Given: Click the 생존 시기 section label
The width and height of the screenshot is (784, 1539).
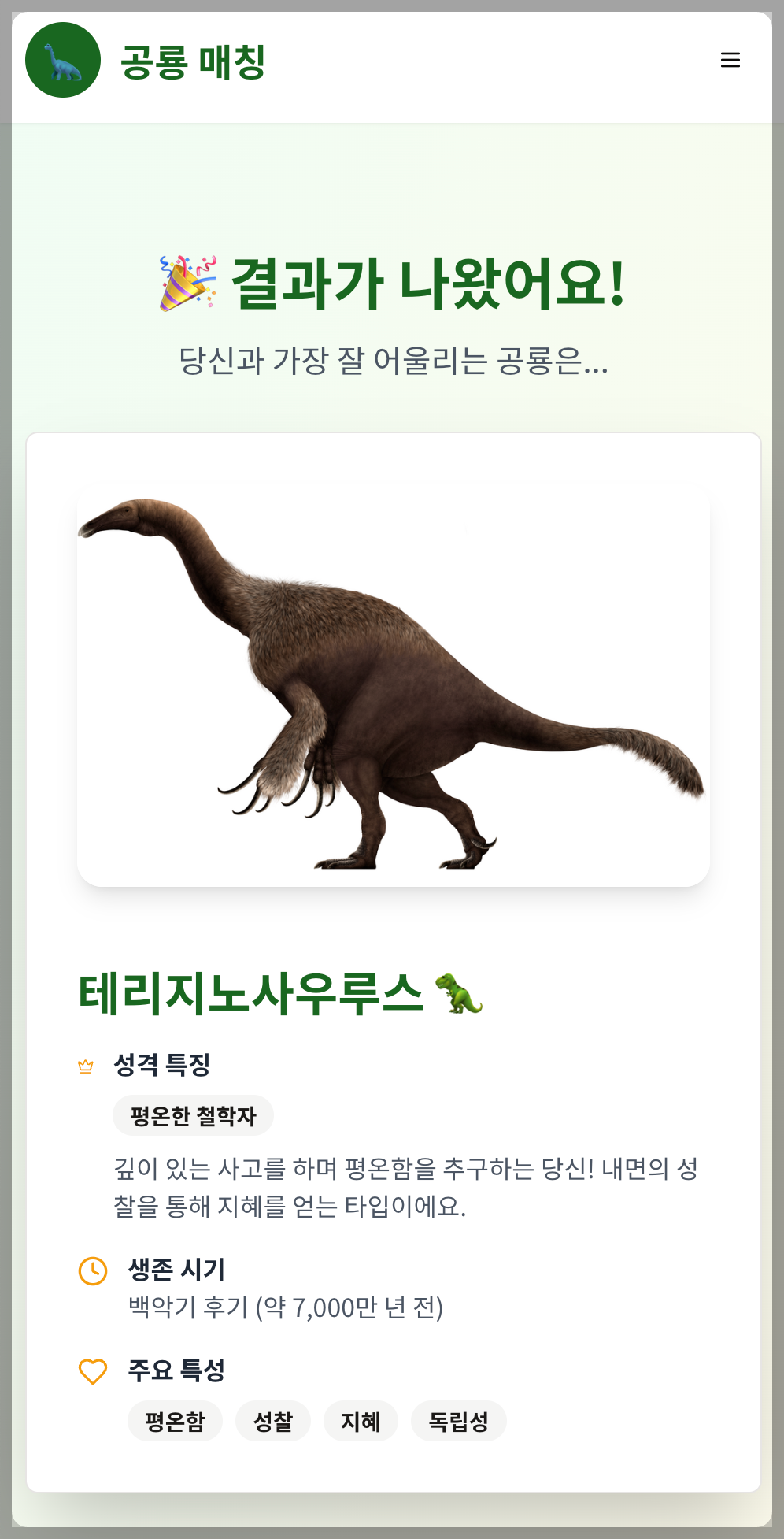Looking at the screenshot, I should tap(177, 1269).
